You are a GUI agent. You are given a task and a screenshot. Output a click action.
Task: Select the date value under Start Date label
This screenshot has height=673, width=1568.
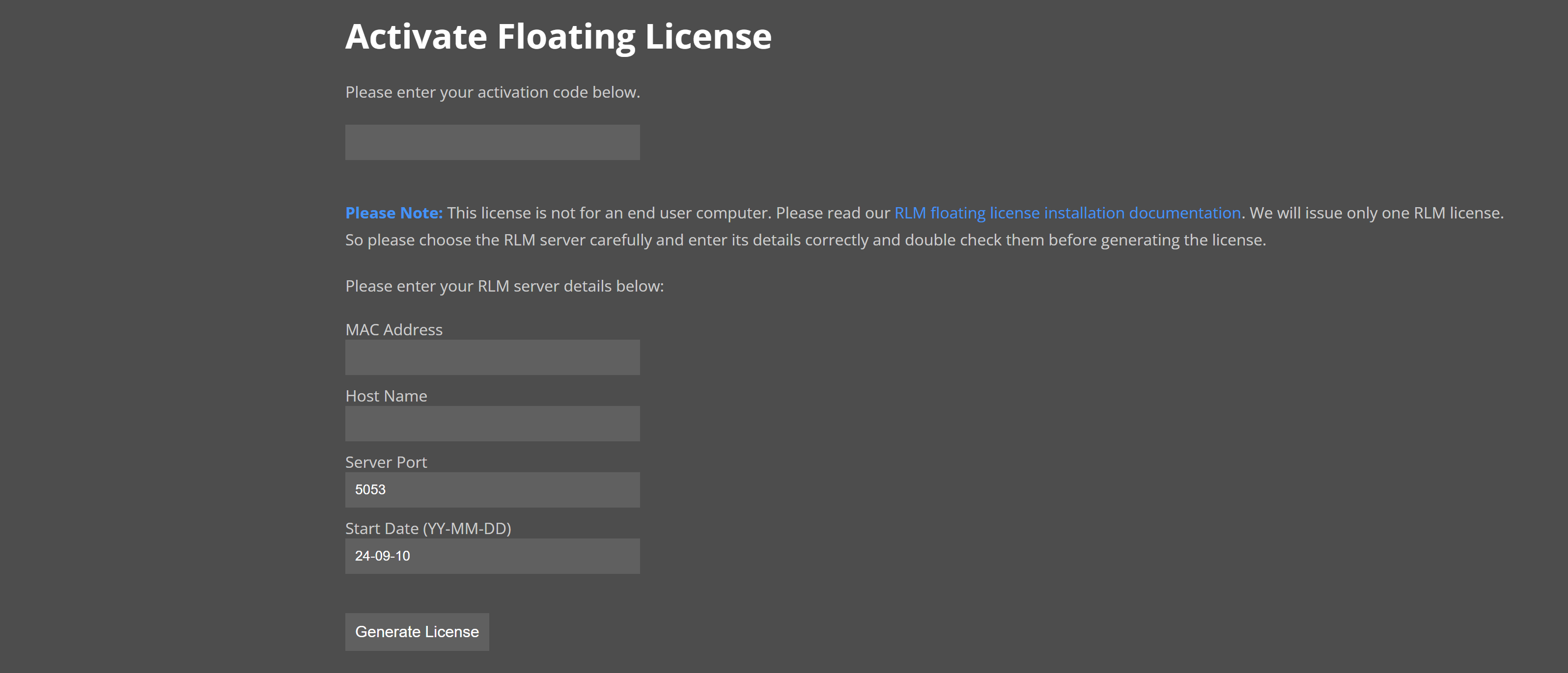pyautogui.click(x=492, y=556)
